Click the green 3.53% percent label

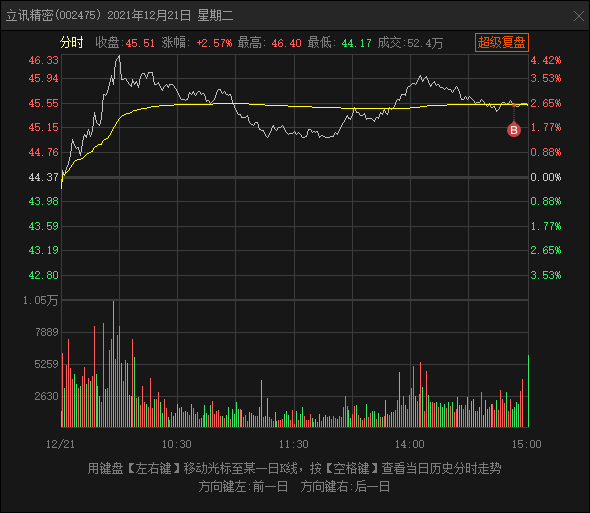(546, 275)
